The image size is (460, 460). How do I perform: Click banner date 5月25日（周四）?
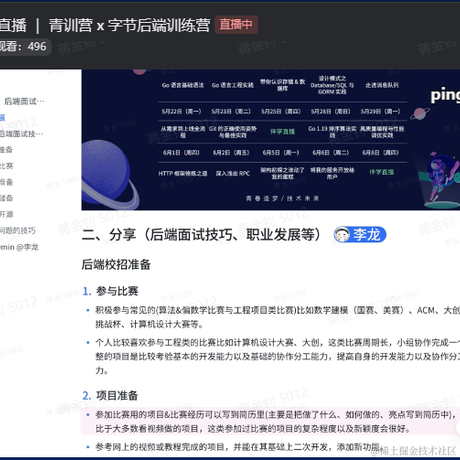point(281,111)
